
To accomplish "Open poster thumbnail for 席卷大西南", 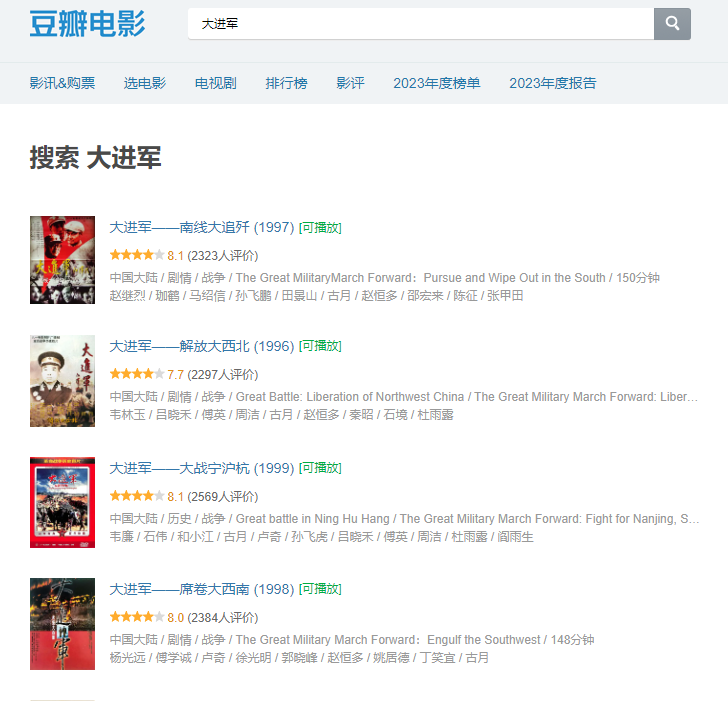I will tap(62, 623).
